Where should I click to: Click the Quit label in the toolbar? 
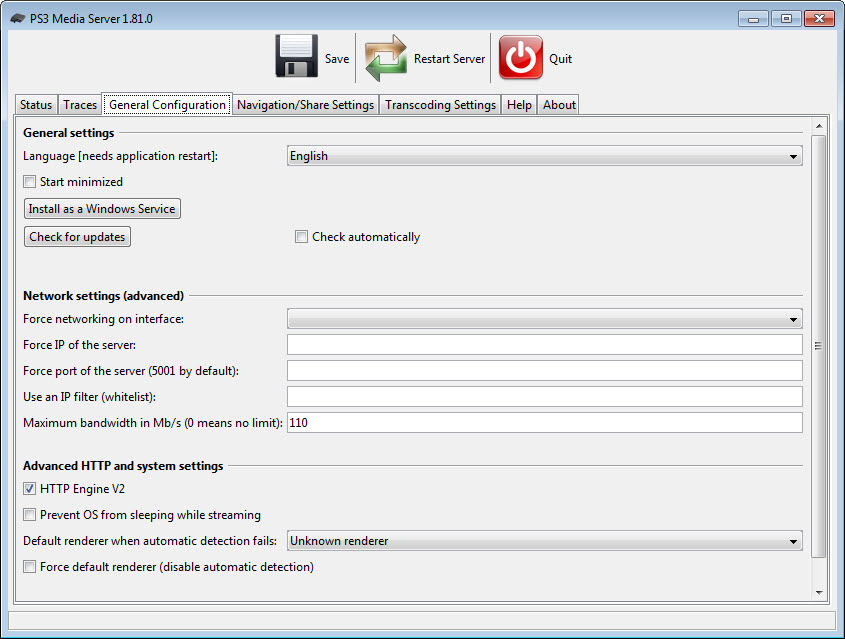[560, 59]
